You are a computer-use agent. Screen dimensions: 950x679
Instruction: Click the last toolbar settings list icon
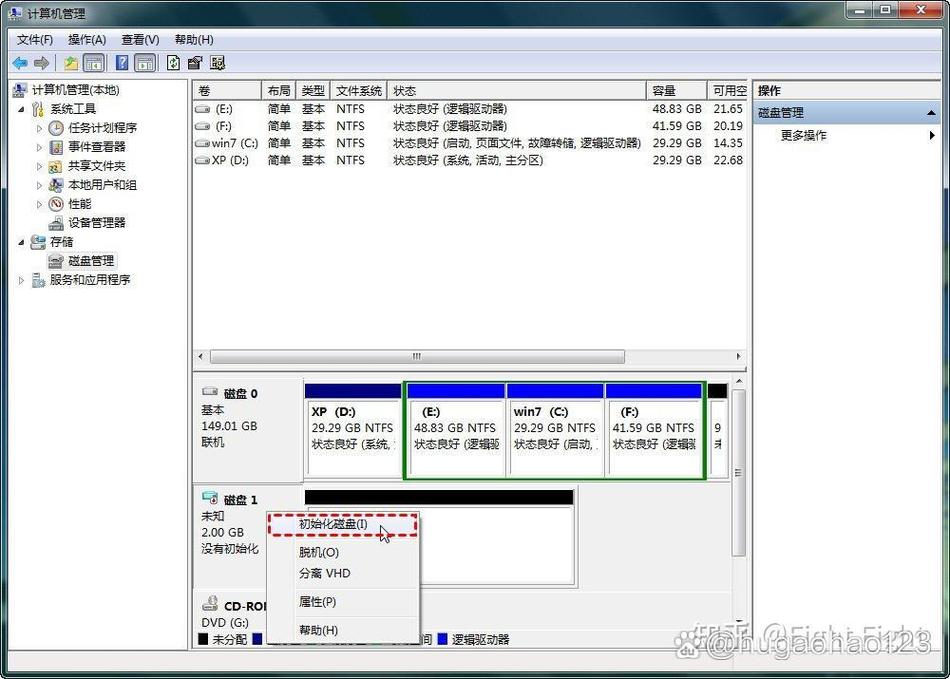click(218, 62)
